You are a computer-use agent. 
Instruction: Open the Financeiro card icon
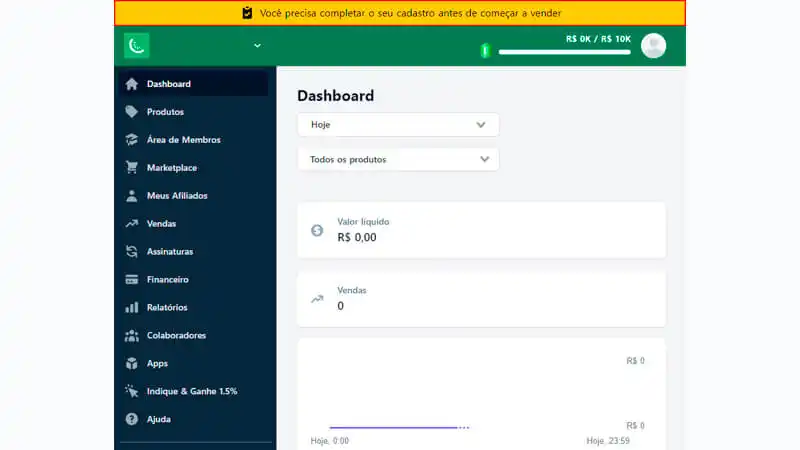point(131,280)
